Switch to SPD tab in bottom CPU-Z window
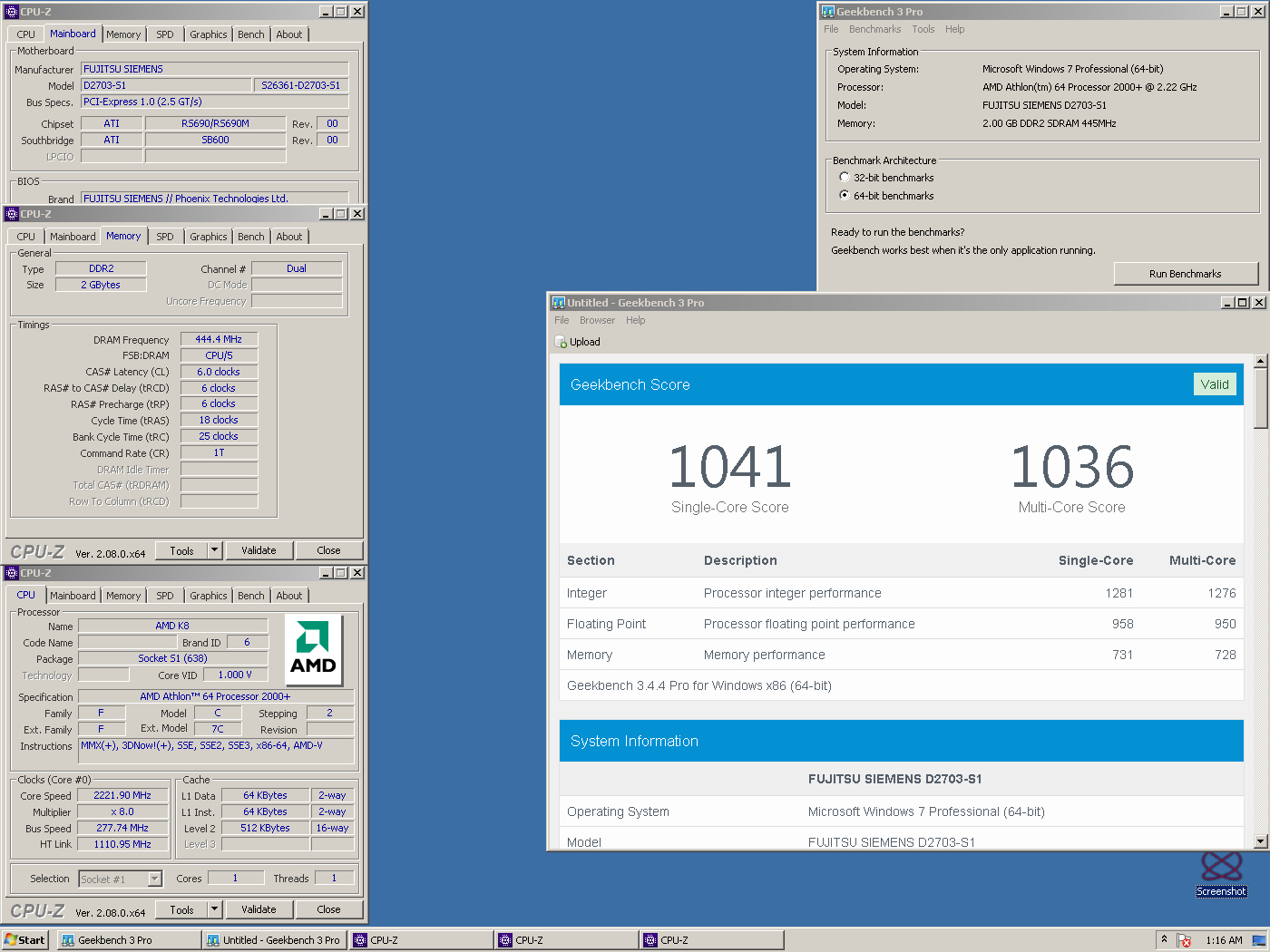 tap(164, 596)
